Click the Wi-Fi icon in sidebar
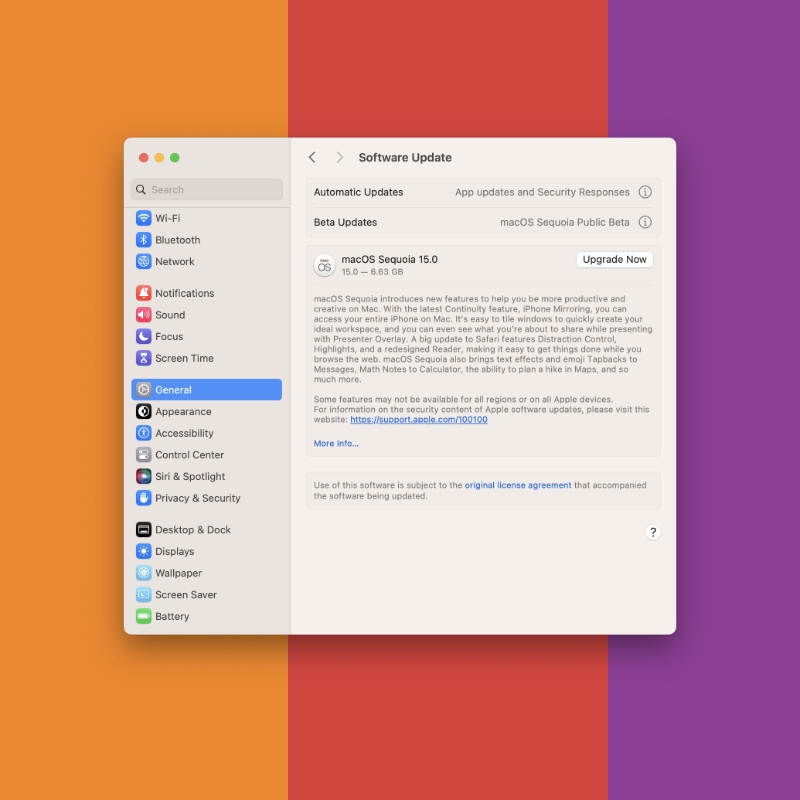 pyautogui.click(x=144, y=218)
